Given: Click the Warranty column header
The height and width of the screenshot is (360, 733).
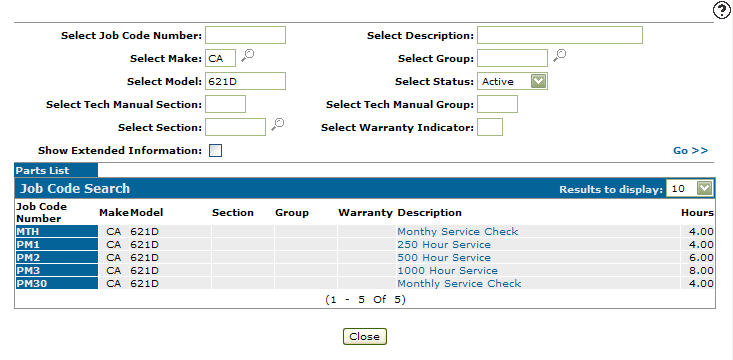Looking at the screenshot, I should pyautogui.click(x=366, y=213).
